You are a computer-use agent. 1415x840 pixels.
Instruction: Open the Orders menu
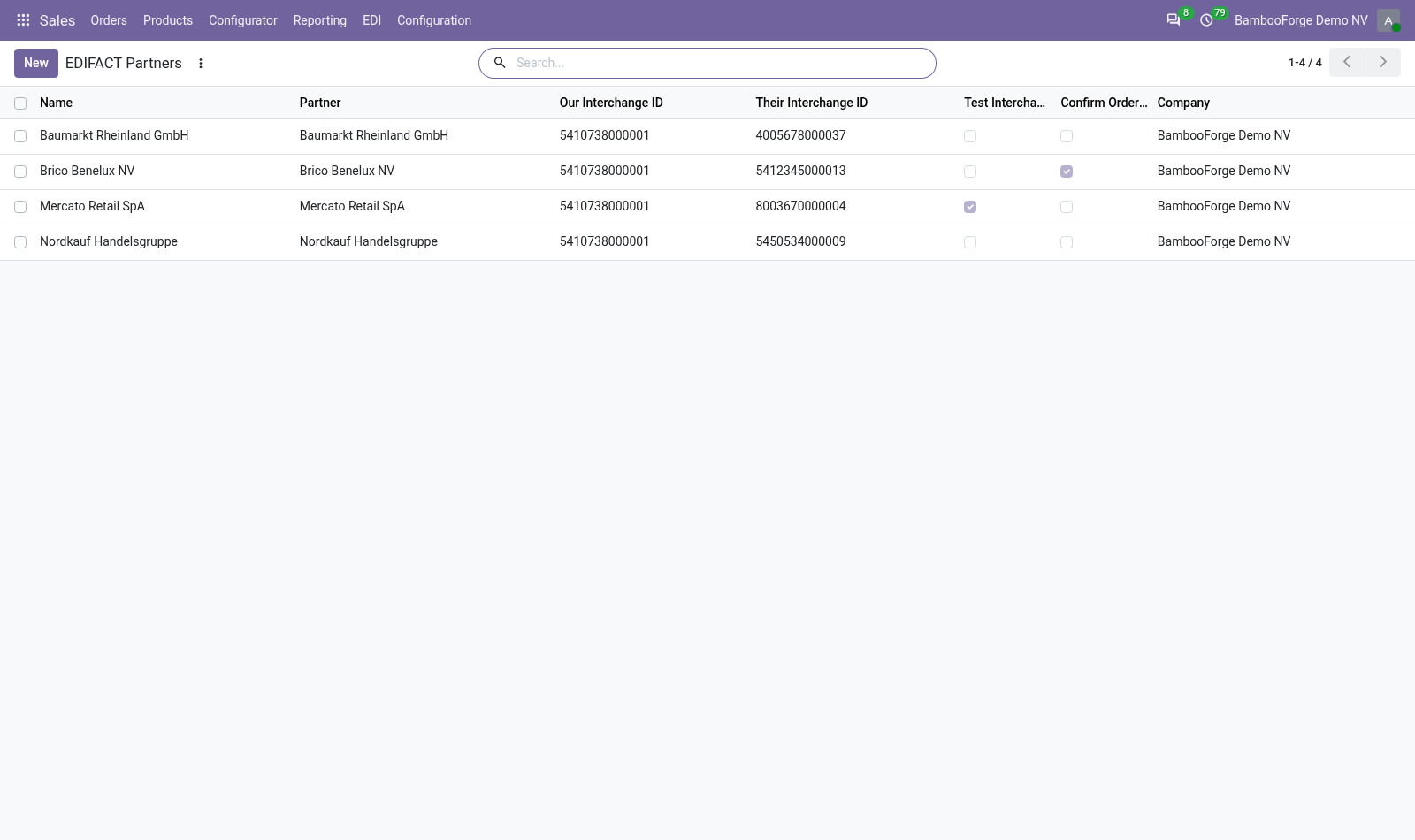pos(109,20)
